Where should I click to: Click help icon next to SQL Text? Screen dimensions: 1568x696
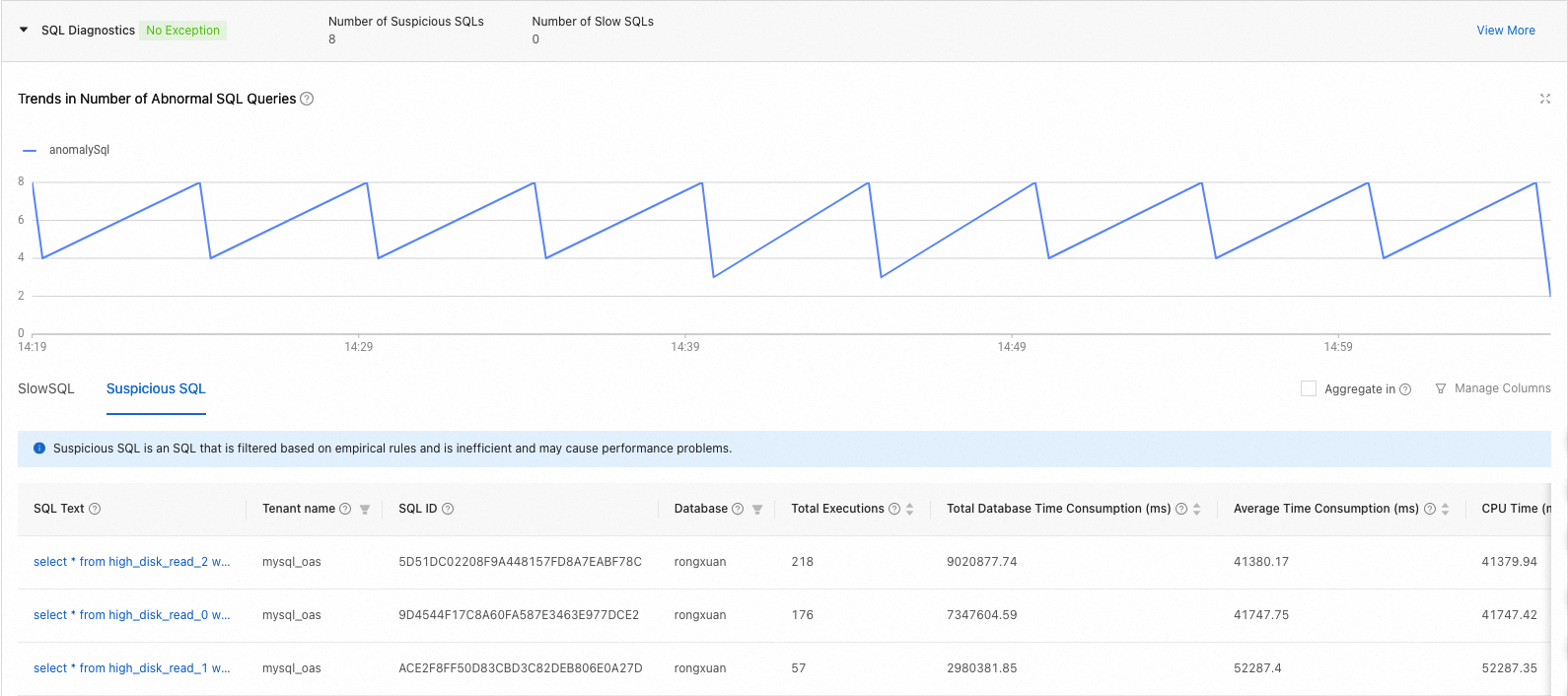(x=95, y=509)
